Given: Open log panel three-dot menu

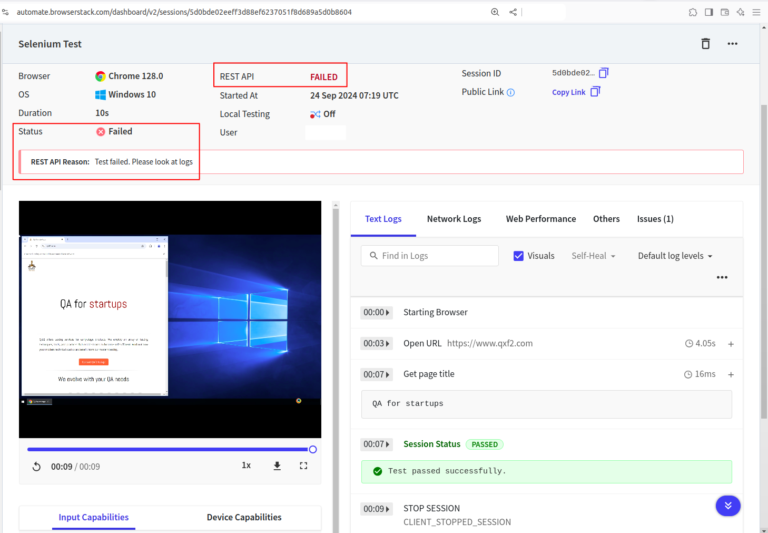Looking at the screenshot, I should [722, 277].
